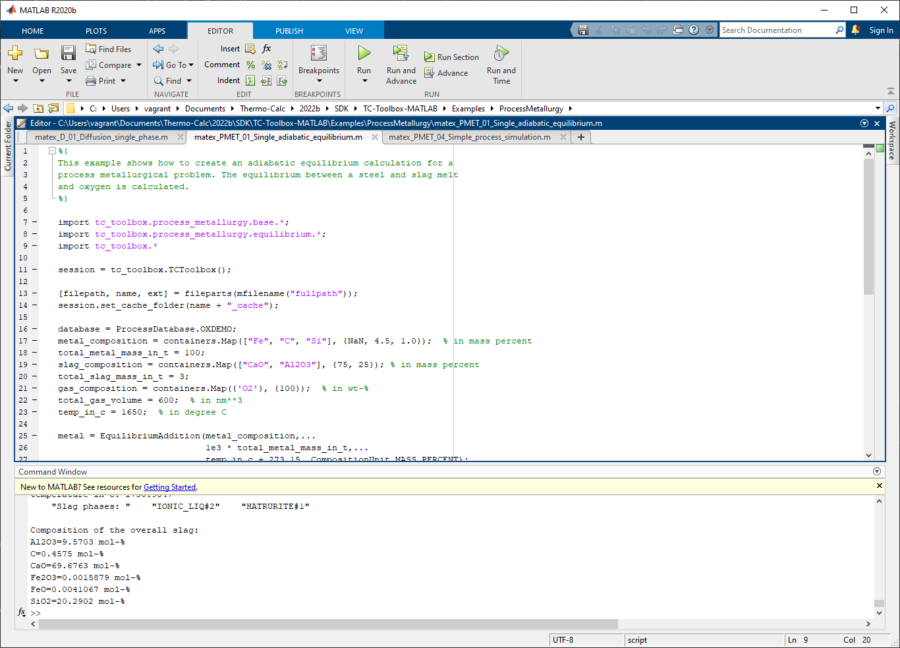Click the Run and Advance icon

tap(401, 53)
